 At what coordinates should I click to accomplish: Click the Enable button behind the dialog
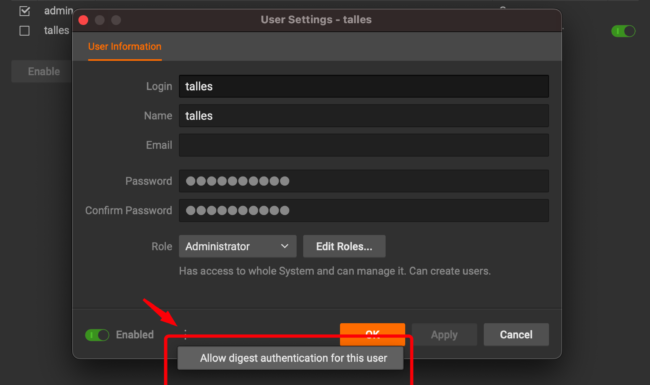click(44, 71)
